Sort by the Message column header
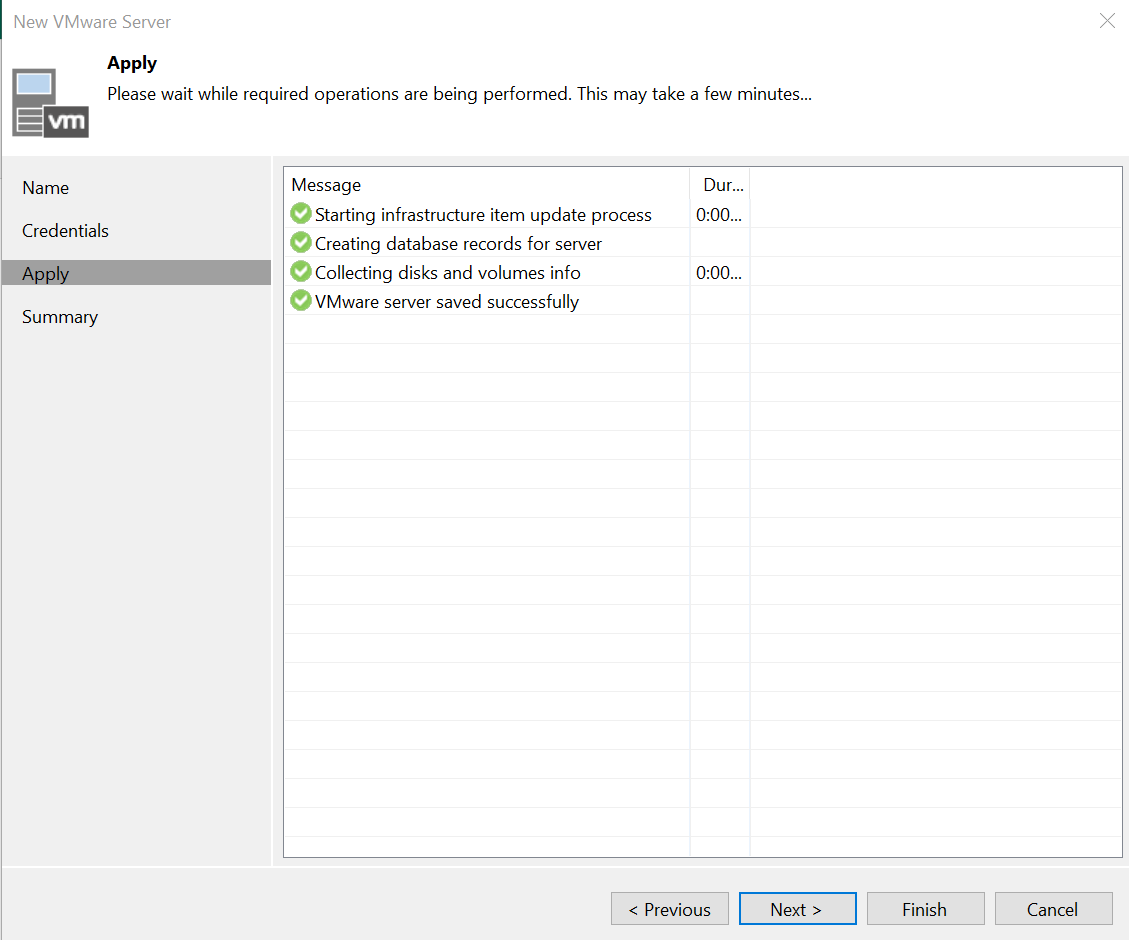Image resolution: width=1129 pixels, height=940 pixels. click(x=326, y=185)
